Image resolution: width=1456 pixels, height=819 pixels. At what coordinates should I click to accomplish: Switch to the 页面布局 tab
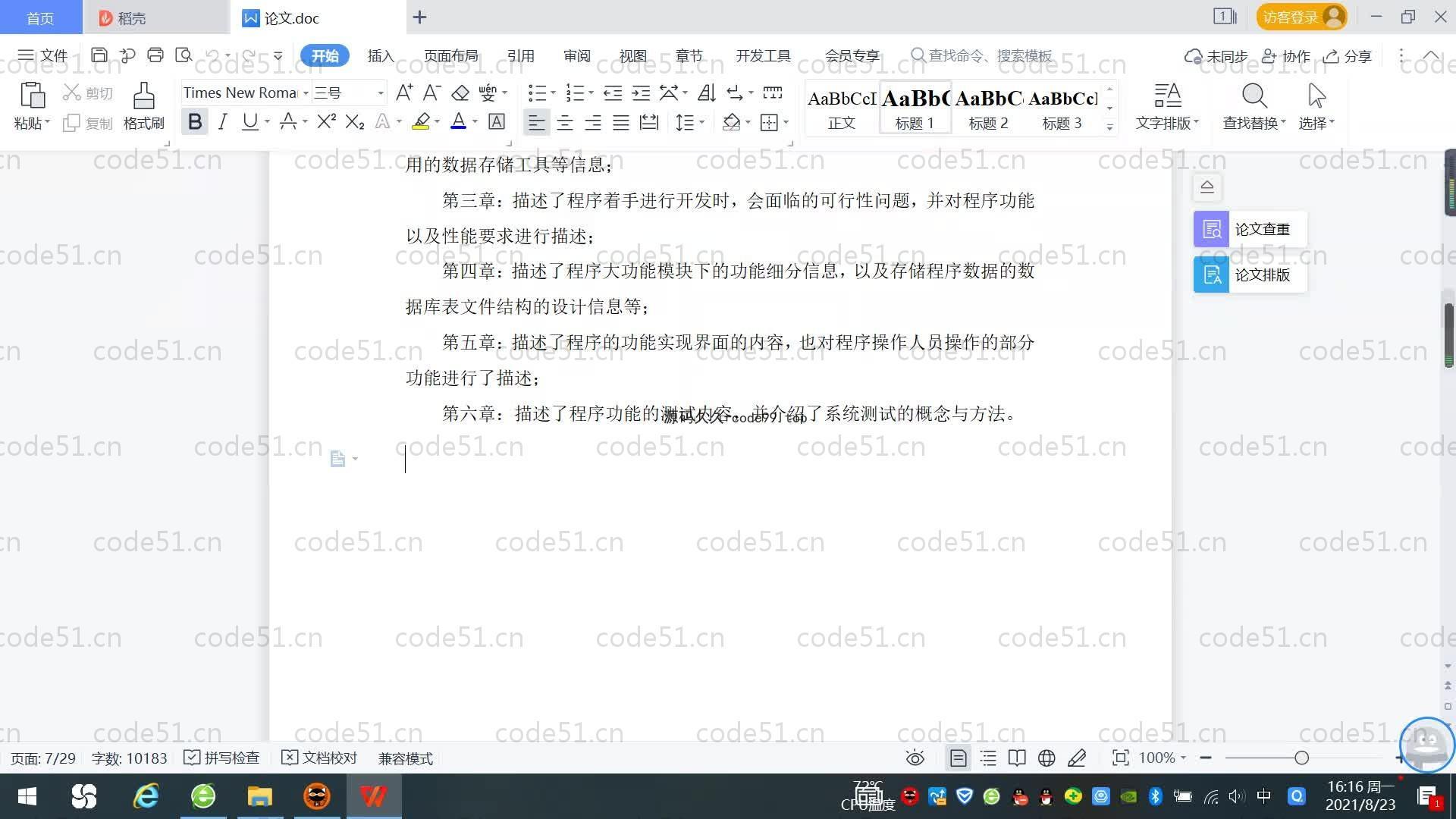click(x=451, y=55)
